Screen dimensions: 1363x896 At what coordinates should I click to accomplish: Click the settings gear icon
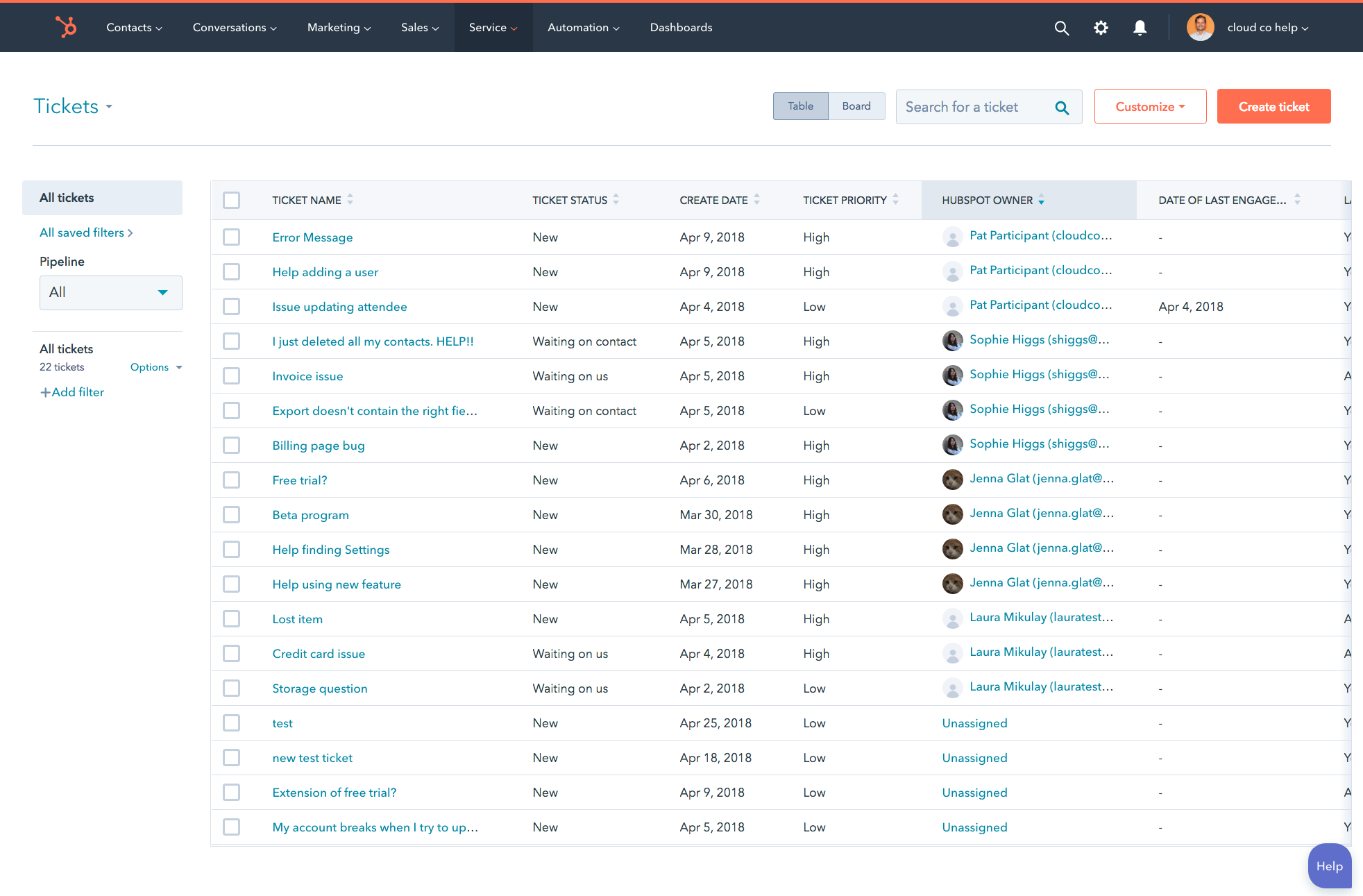coord(1100,27)
